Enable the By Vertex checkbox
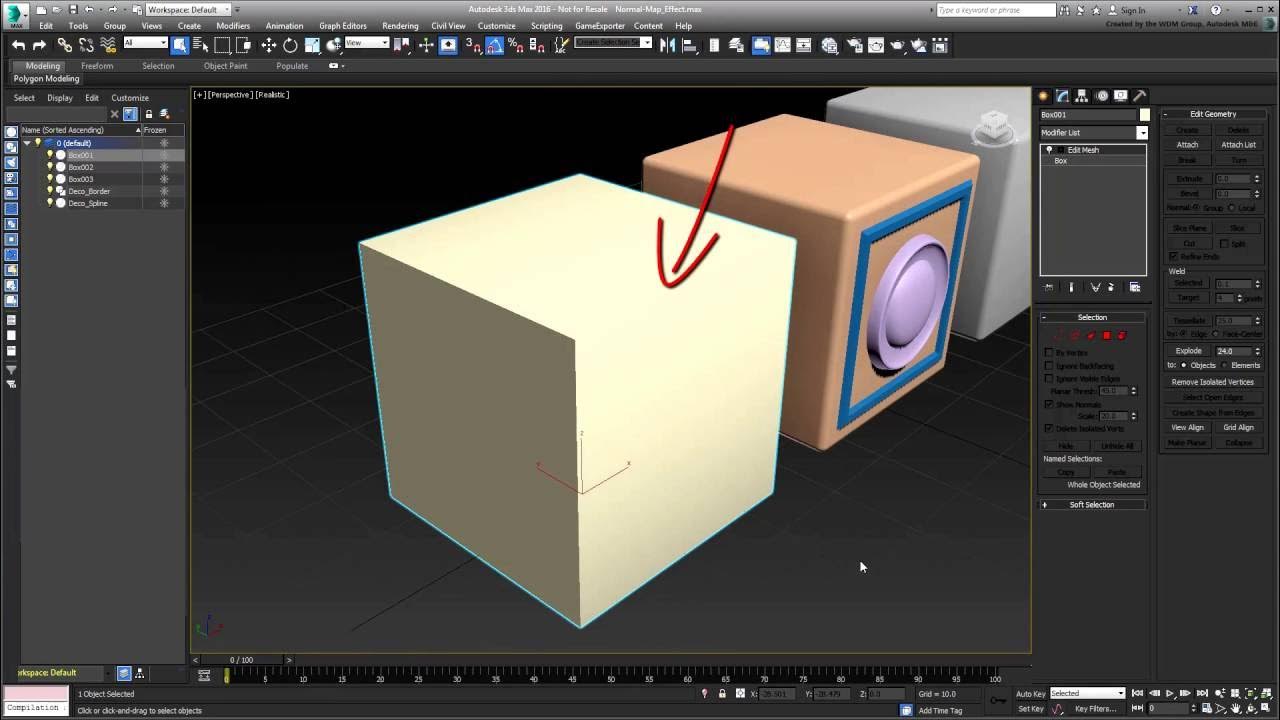 pos(1049,353)
